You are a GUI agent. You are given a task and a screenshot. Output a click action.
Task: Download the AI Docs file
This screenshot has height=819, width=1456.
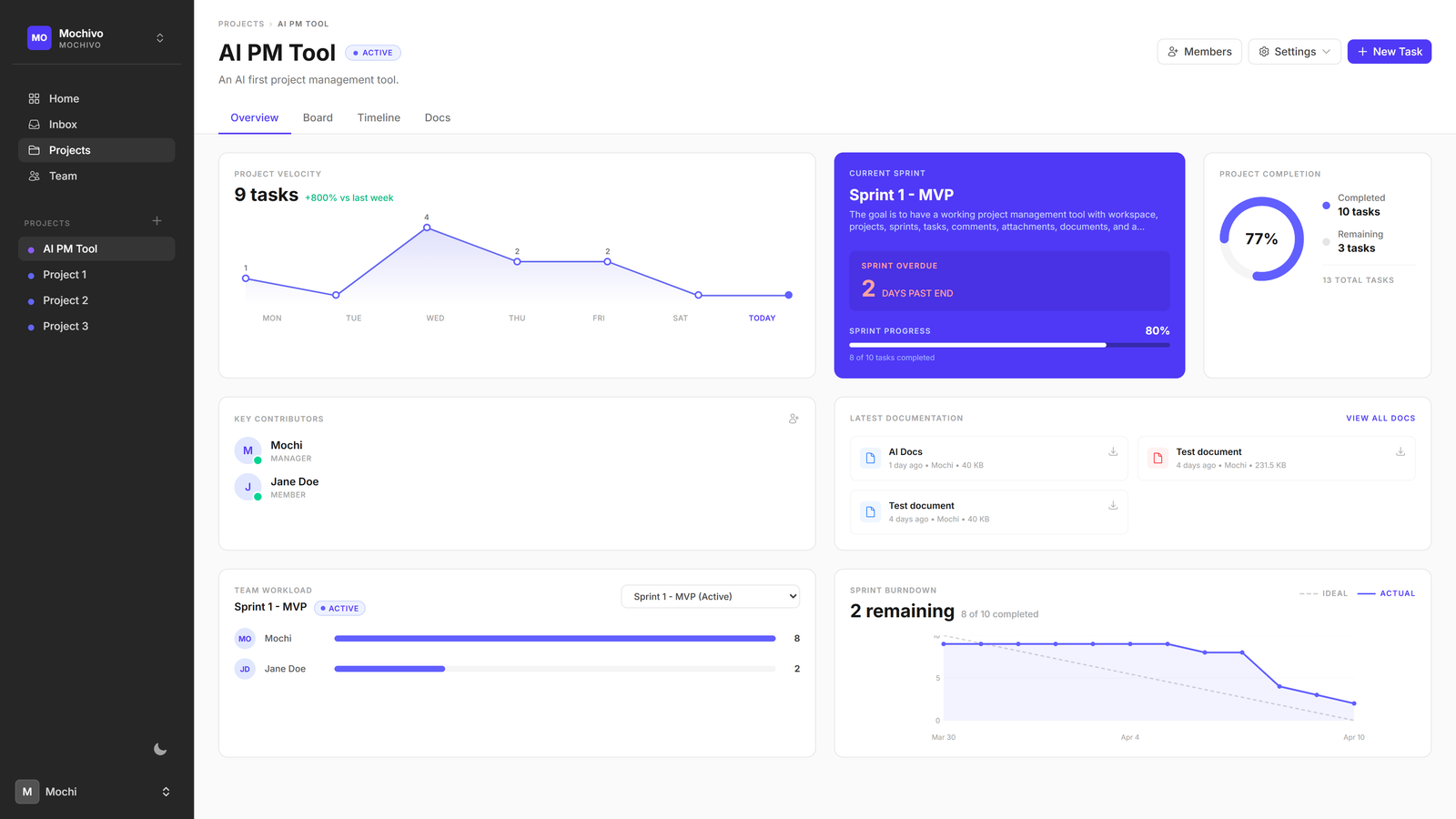point(1112,452)
